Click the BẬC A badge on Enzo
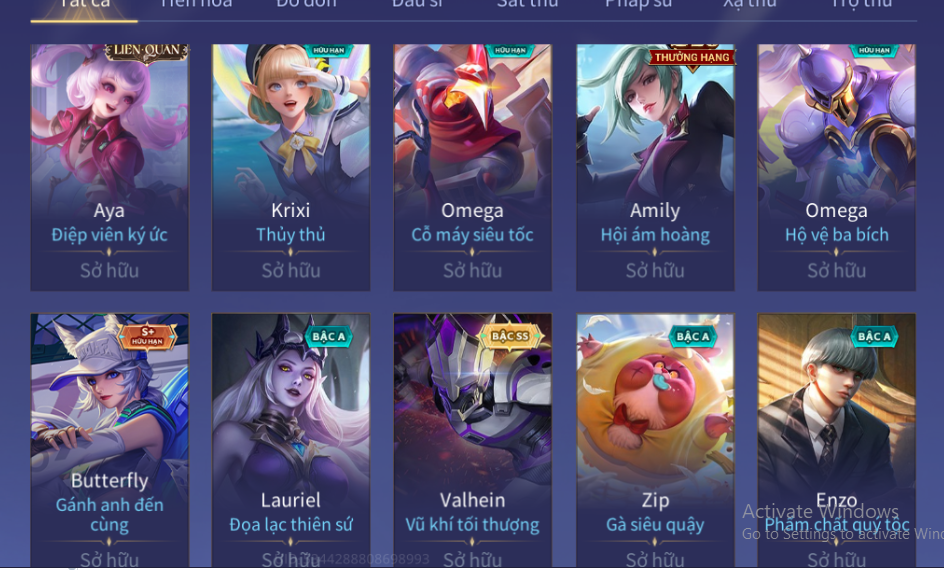Image resolution: width=944 pixels, height=570 pixels. pos(874,336)
